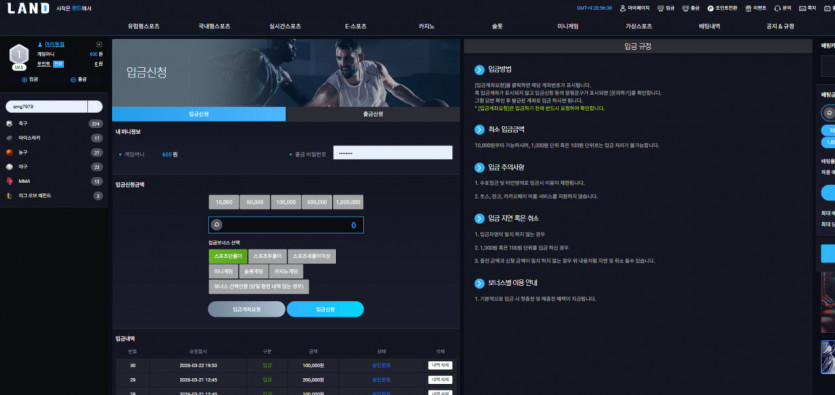The width and height of the screenshot is (835, 395).
Task: Open the event gift icon
Action: click(748, 8)
